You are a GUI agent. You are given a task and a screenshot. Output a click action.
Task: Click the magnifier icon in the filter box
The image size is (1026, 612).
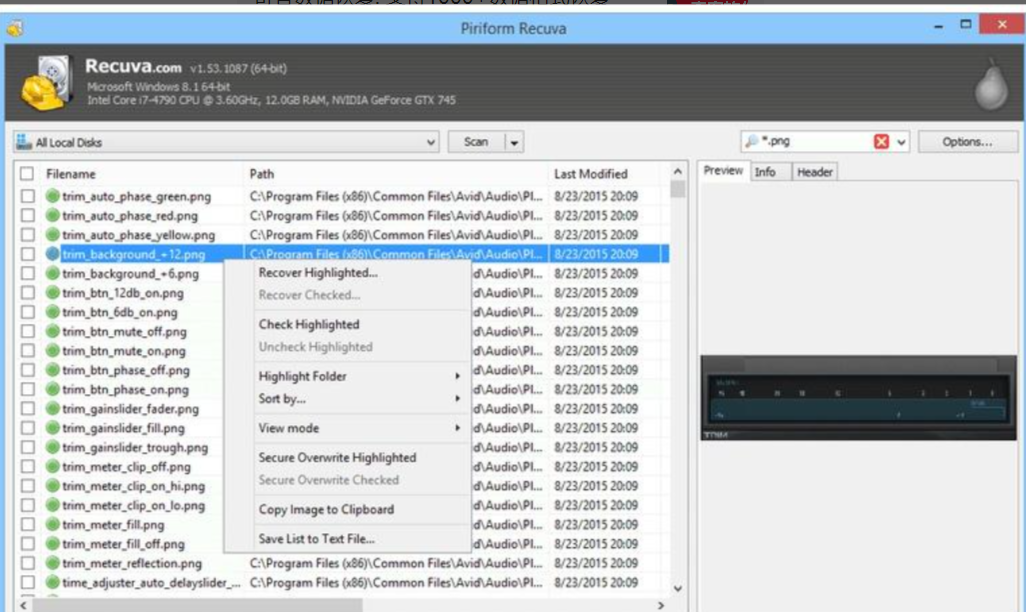pos(751,142)
